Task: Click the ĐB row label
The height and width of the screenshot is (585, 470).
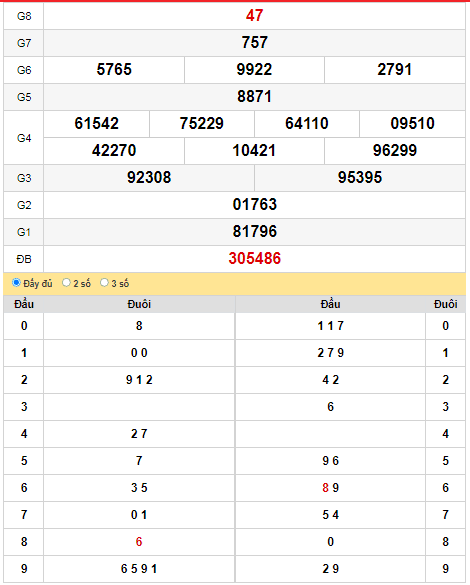Action: pos(24,259)
